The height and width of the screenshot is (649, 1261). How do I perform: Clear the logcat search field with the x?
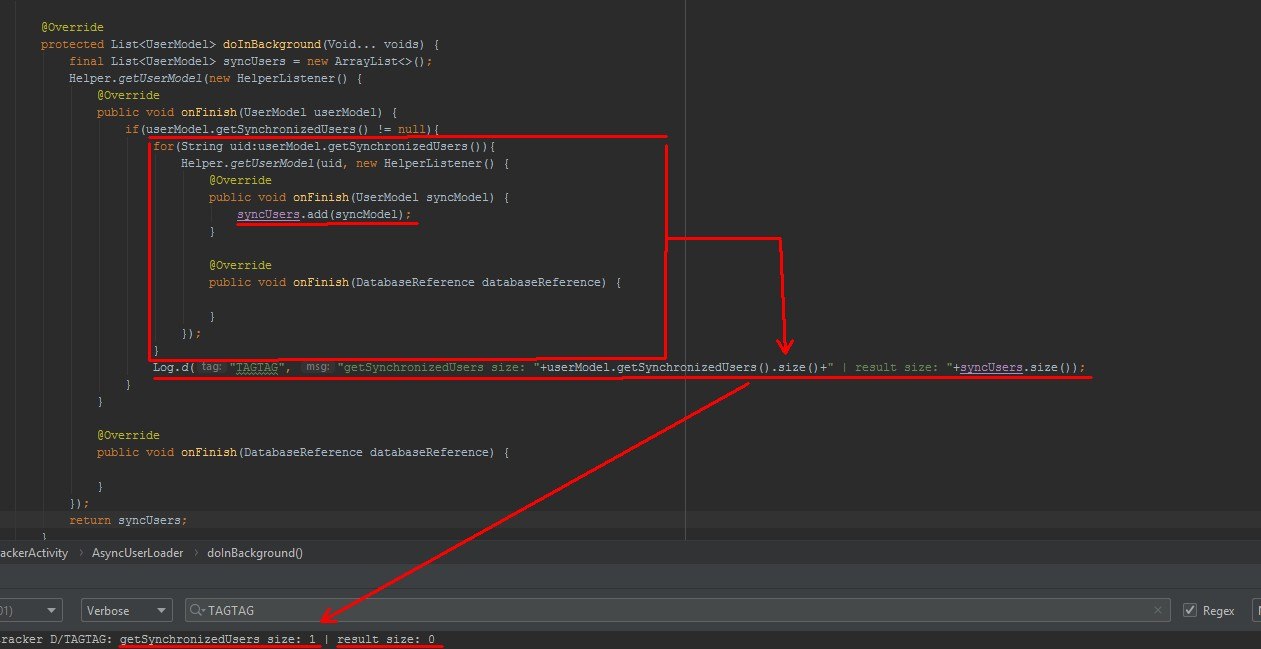(1158, 610)
